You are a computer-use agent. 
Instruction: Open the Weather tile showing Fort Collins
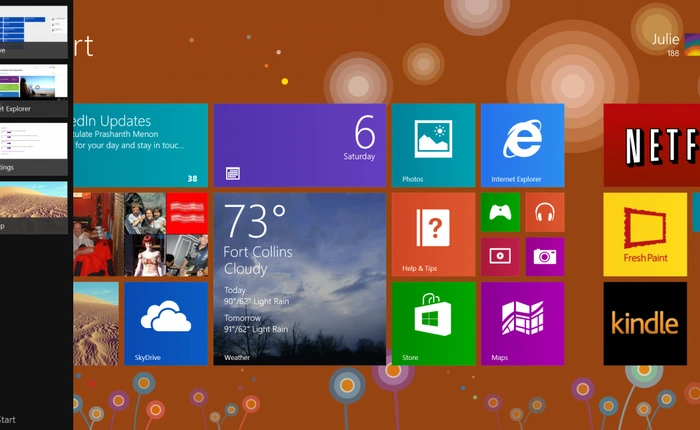pyautogui.click(x=300, y=279)
